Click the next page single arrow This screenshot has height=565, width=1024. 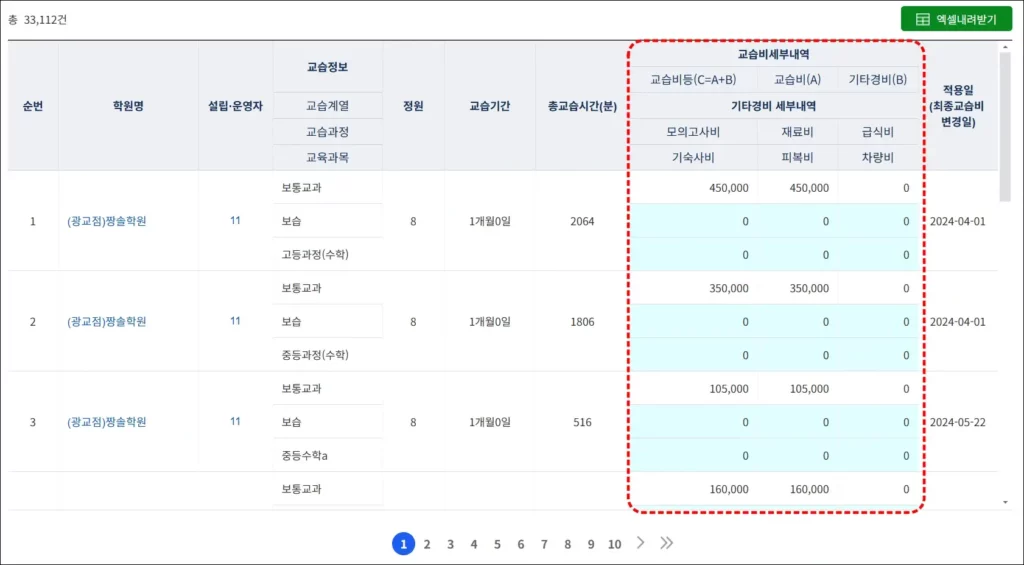pos(641,543)
